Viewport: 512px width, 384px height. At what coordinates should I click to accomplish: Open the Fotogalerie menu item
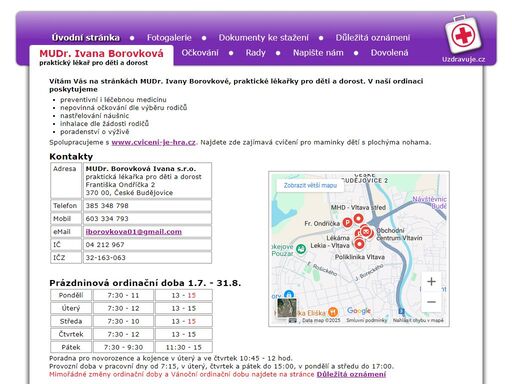pyautogui.click(x=169, y=38)
